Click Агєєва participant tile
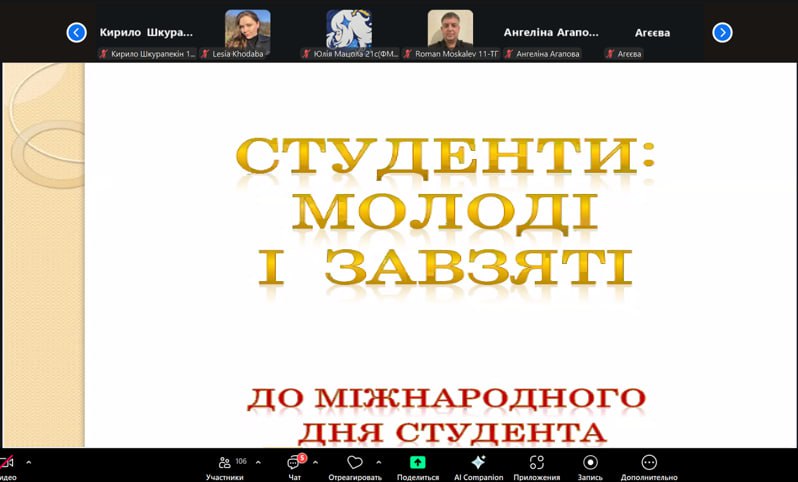 [652, 33]
